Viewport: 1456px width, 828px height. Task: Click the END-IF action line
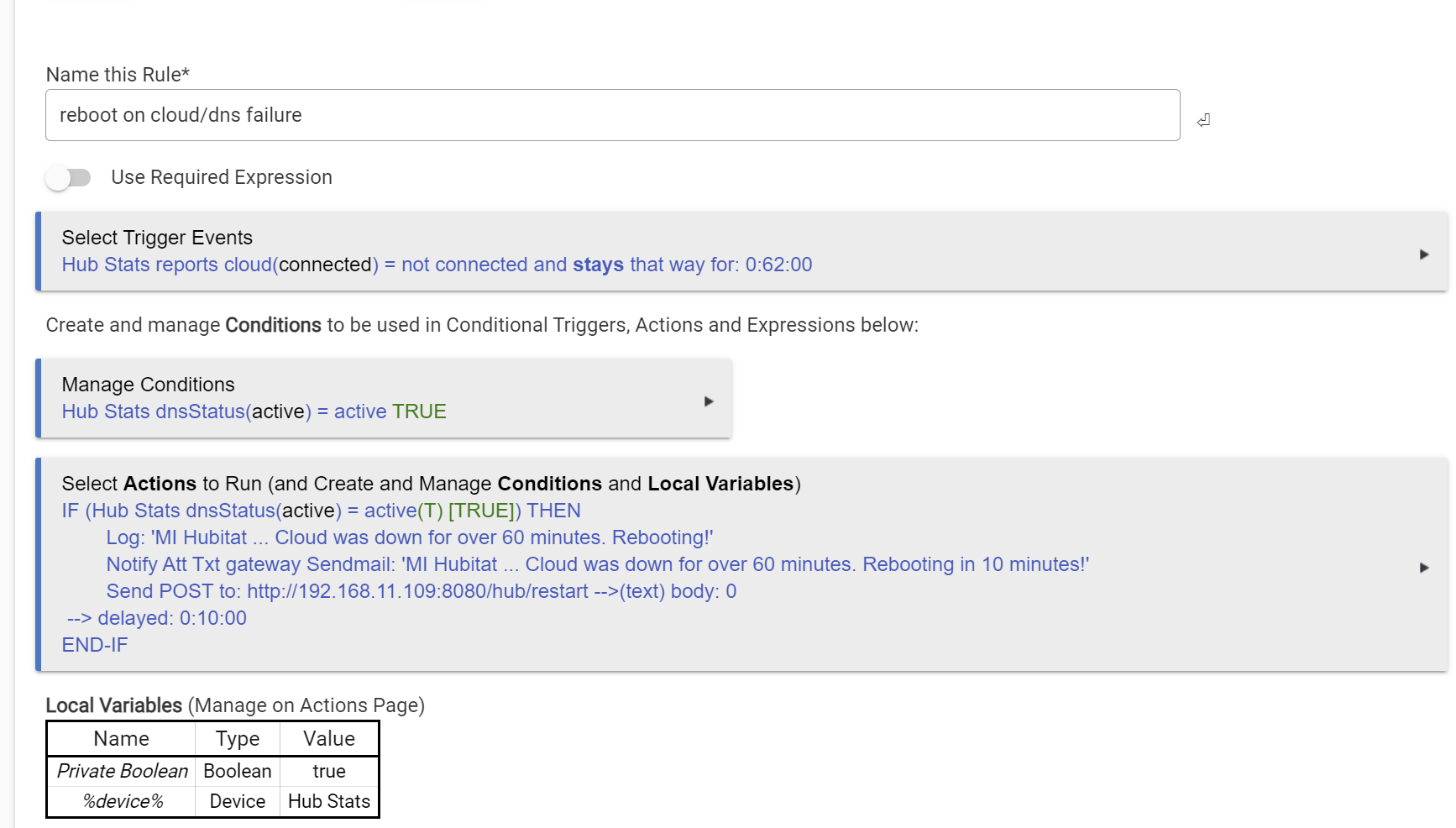click(95, 645)
